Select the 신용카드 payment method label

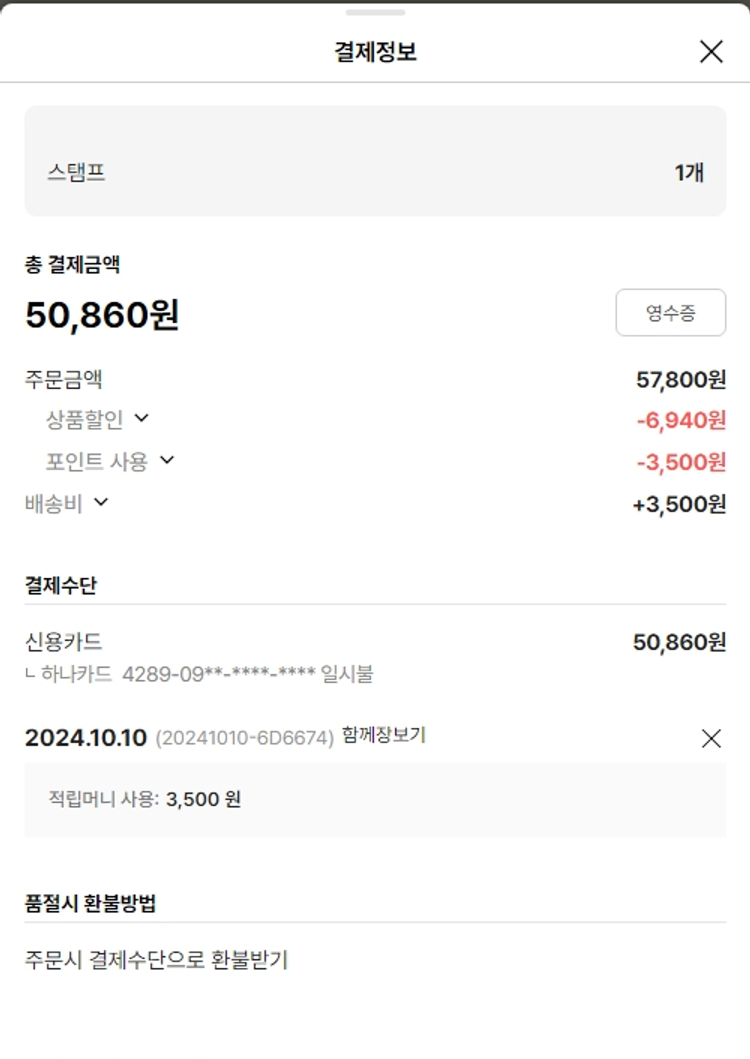(x=64, y=642)
